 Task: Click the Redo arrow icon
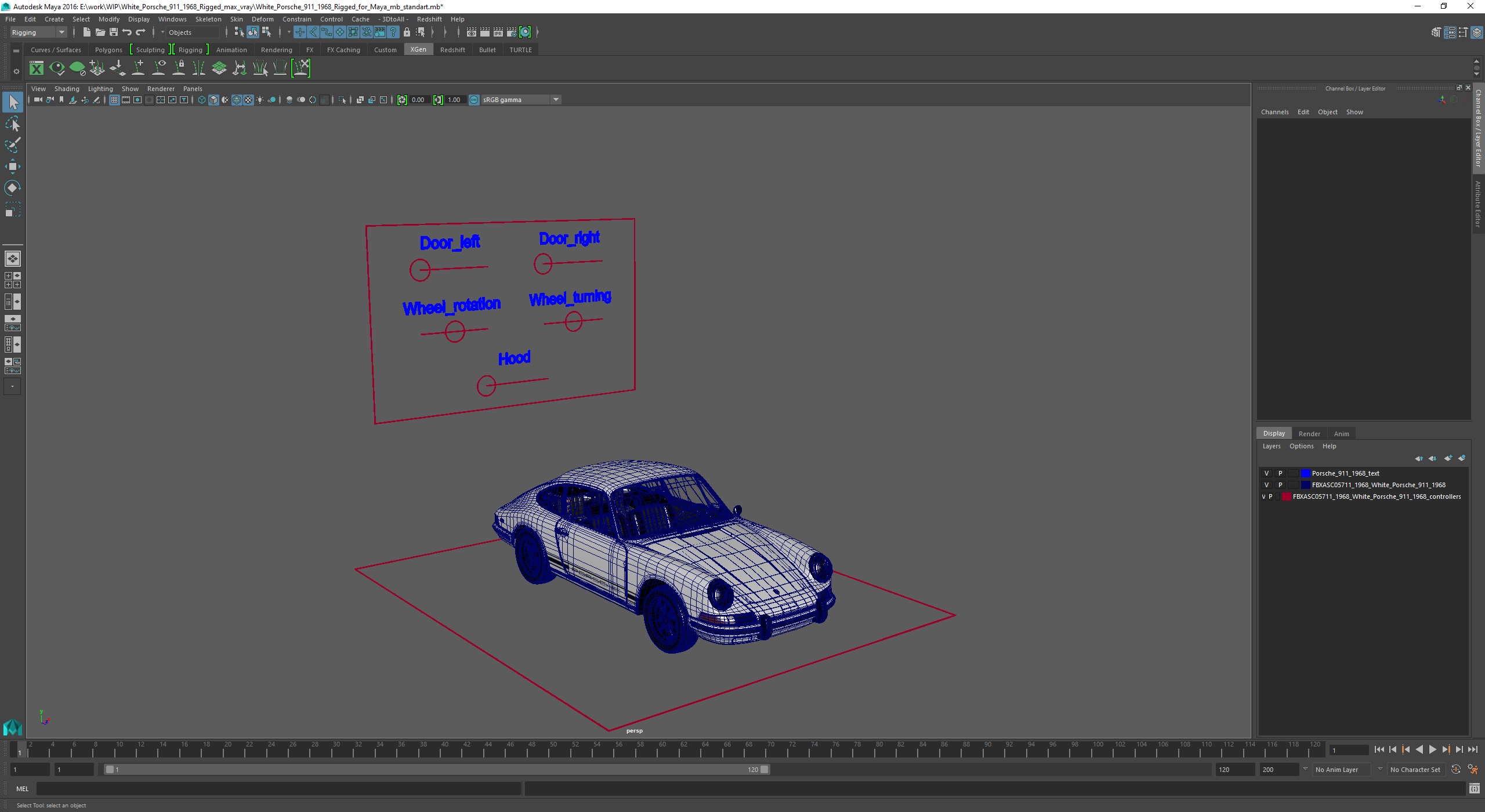(x=140, y=32)
